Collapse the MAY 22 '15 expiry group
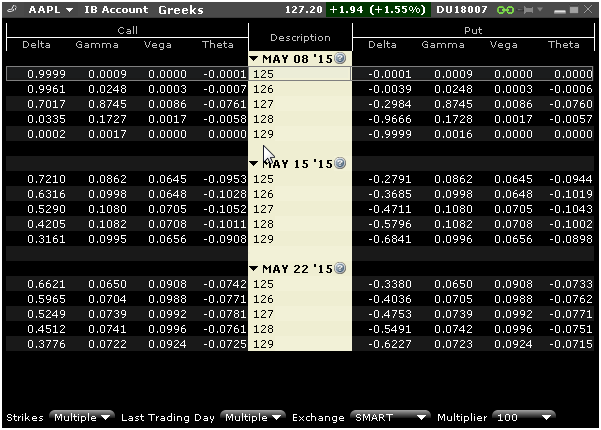The width and height of the screenshot is (601, 430). pos(255,269)
